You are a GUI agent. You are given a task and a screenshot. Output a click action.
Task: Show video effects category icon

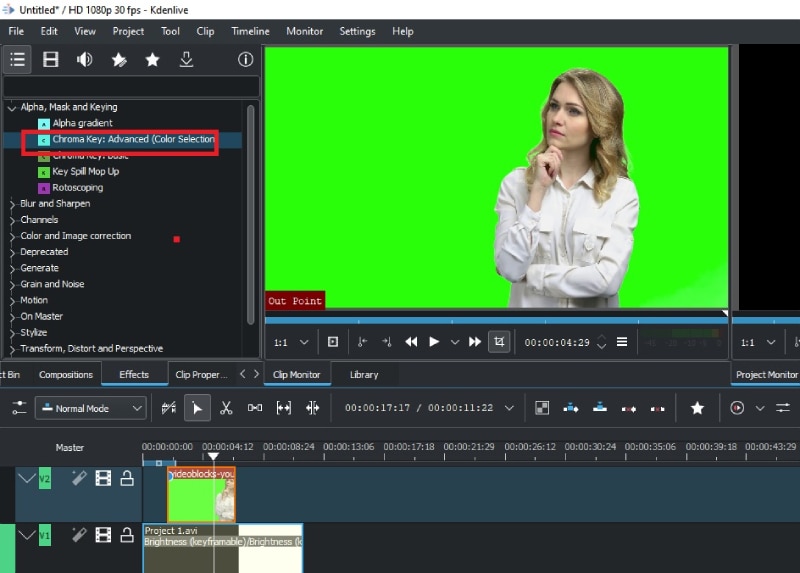tap(51, 60)
